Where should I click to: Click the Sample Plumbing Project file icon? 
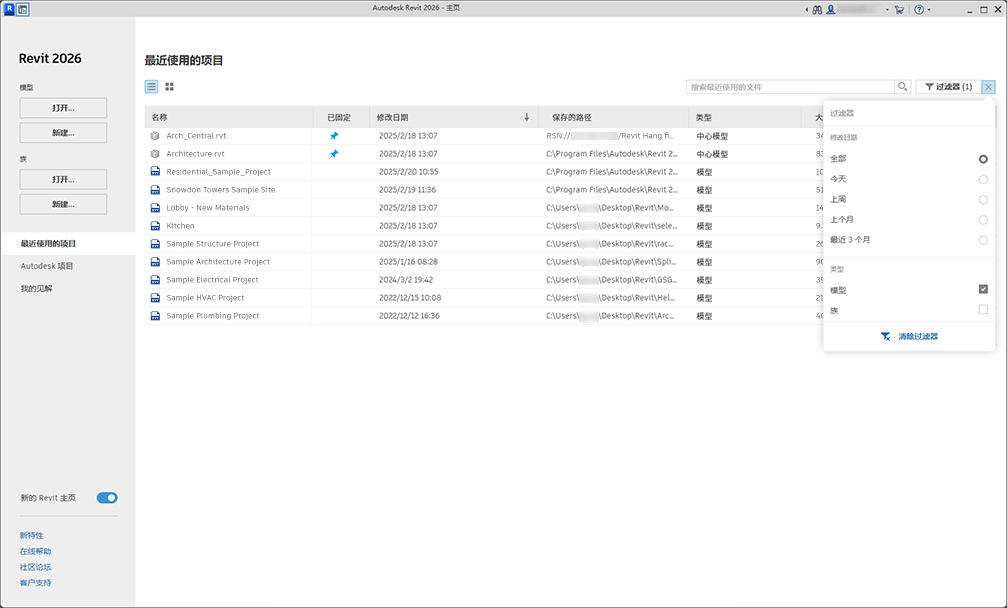pyautogui.click(x=155, y=316)
